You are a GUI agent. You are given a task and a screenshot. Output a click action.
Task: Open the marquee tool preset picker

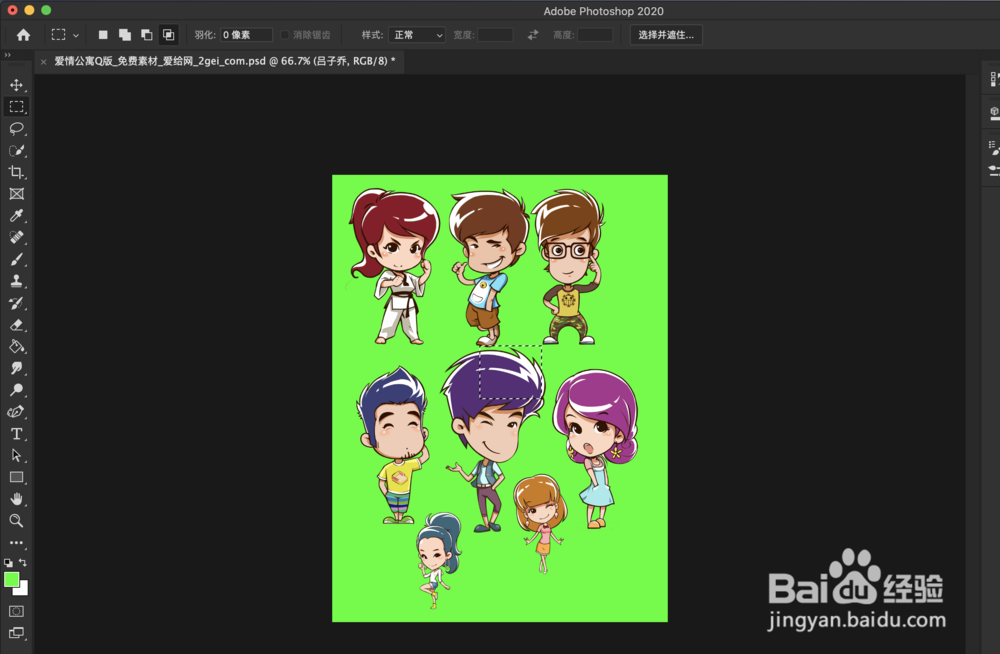click(65, 35)
